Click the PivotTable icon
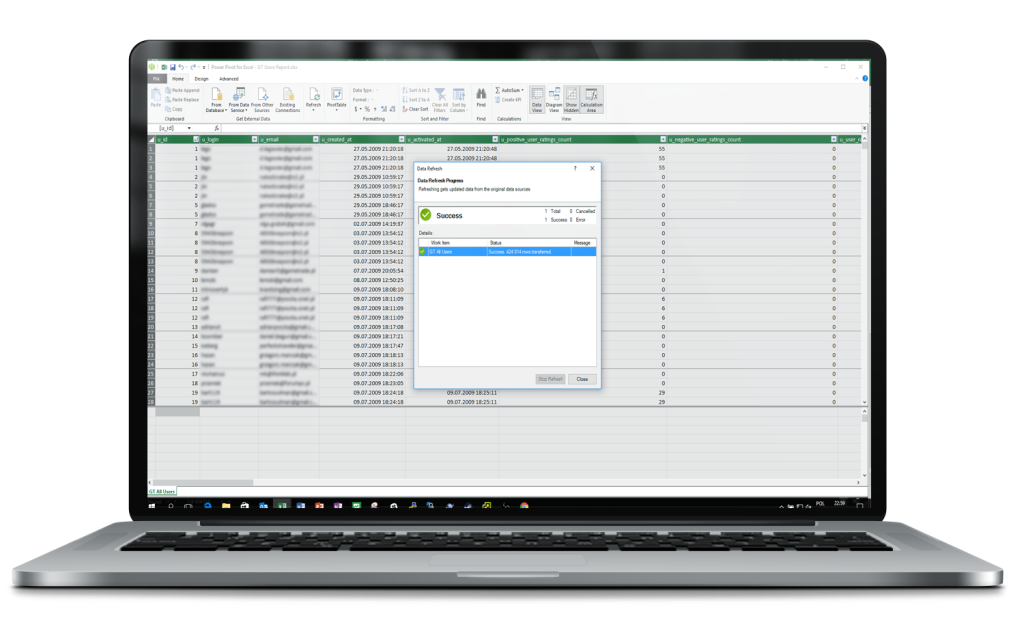The width and height of the screenshot is (1024, 631). pyautogui.click(x=337, y=96)
